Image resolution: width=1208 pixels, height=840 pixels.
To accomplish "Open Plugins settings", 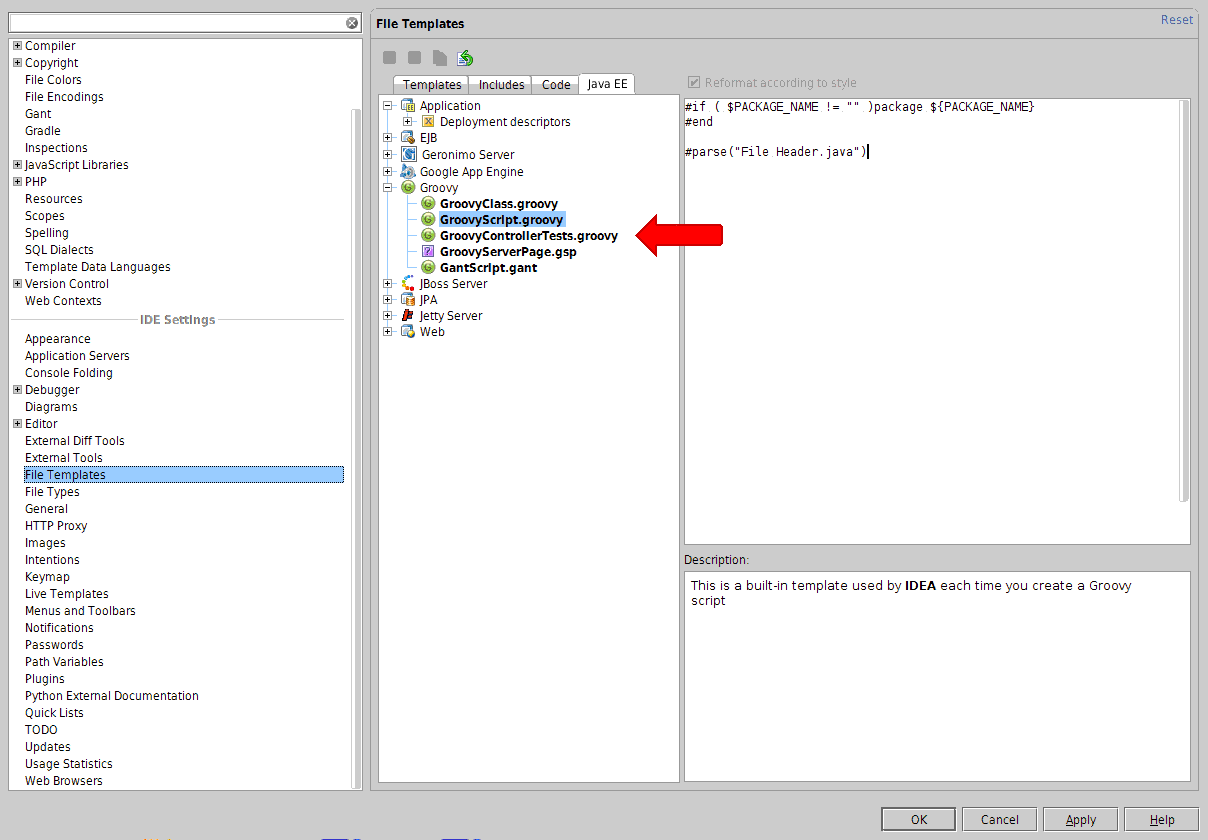I will coord(45,679).
